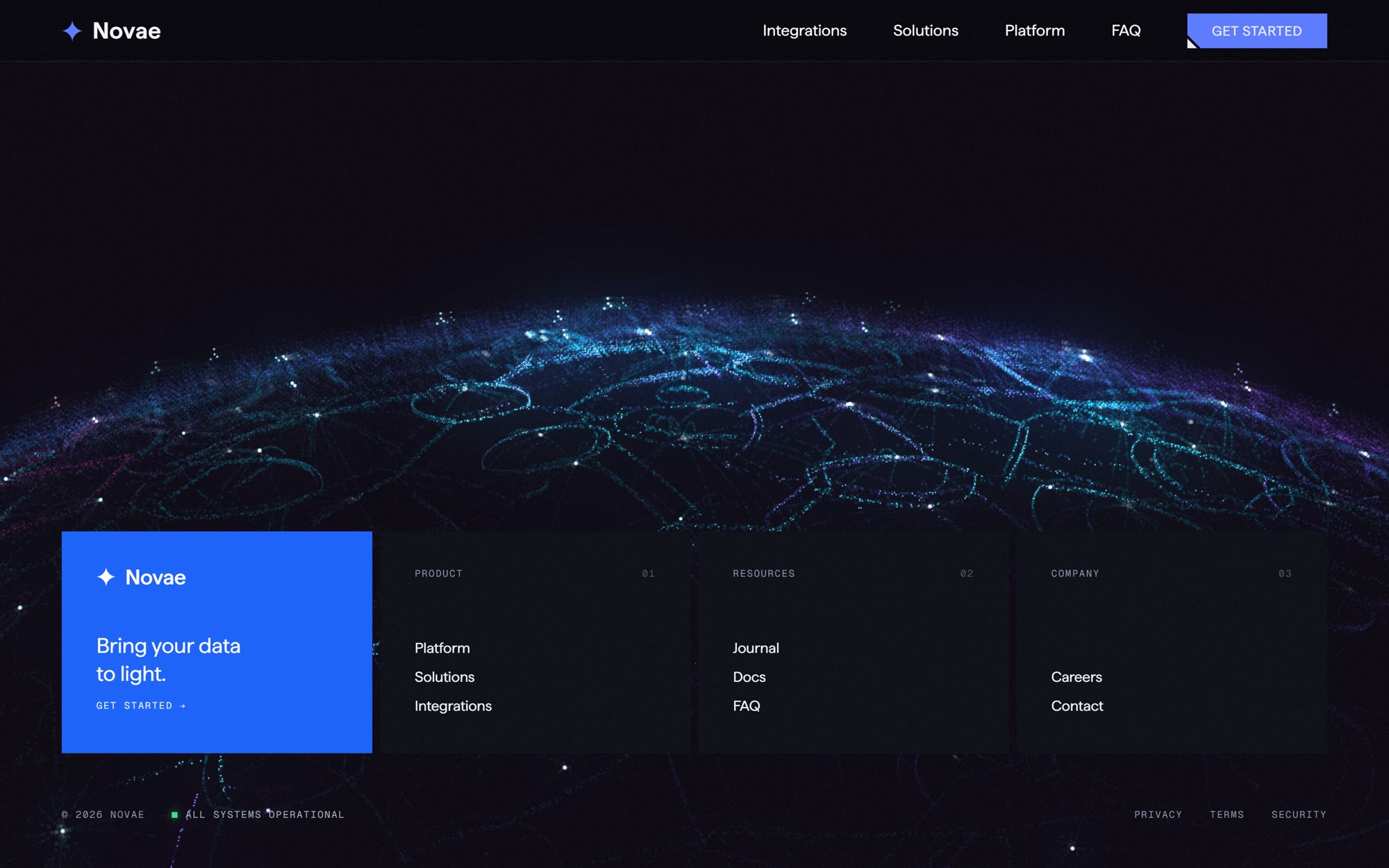Click the ALL SYSTEMS OPERATIONAL status text
The height and width of the screenshot is (868, 1389).
(x=265, y=815)
